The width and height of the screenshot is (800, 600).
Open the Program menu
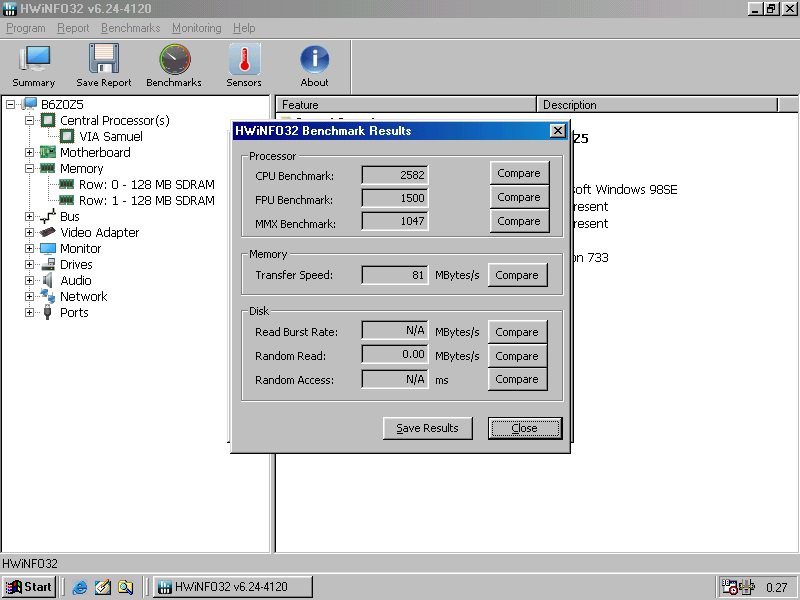[x=26, y=28]
